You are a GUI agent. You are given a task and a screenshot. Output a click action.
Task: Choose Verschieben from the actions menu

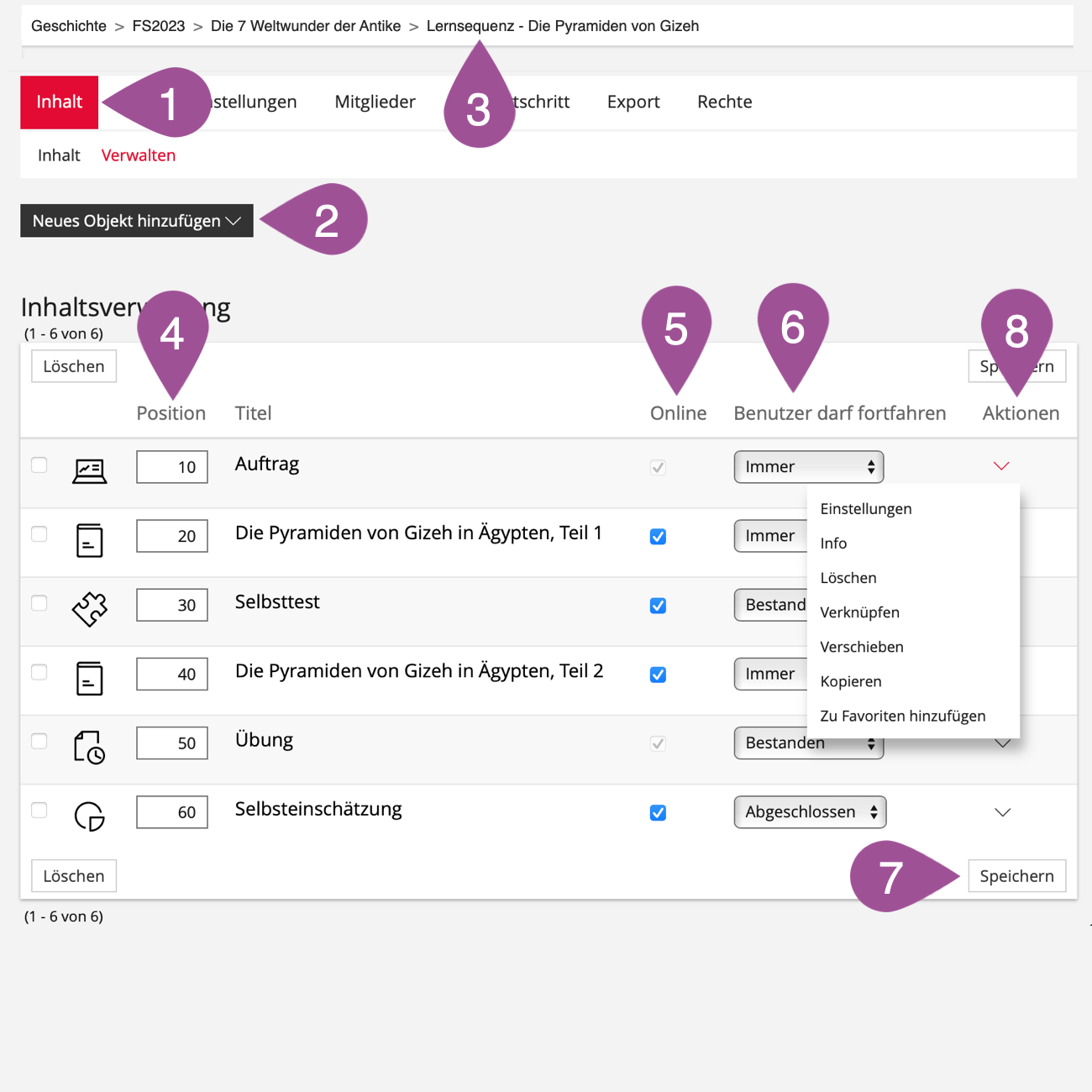[x=862, y=647]
